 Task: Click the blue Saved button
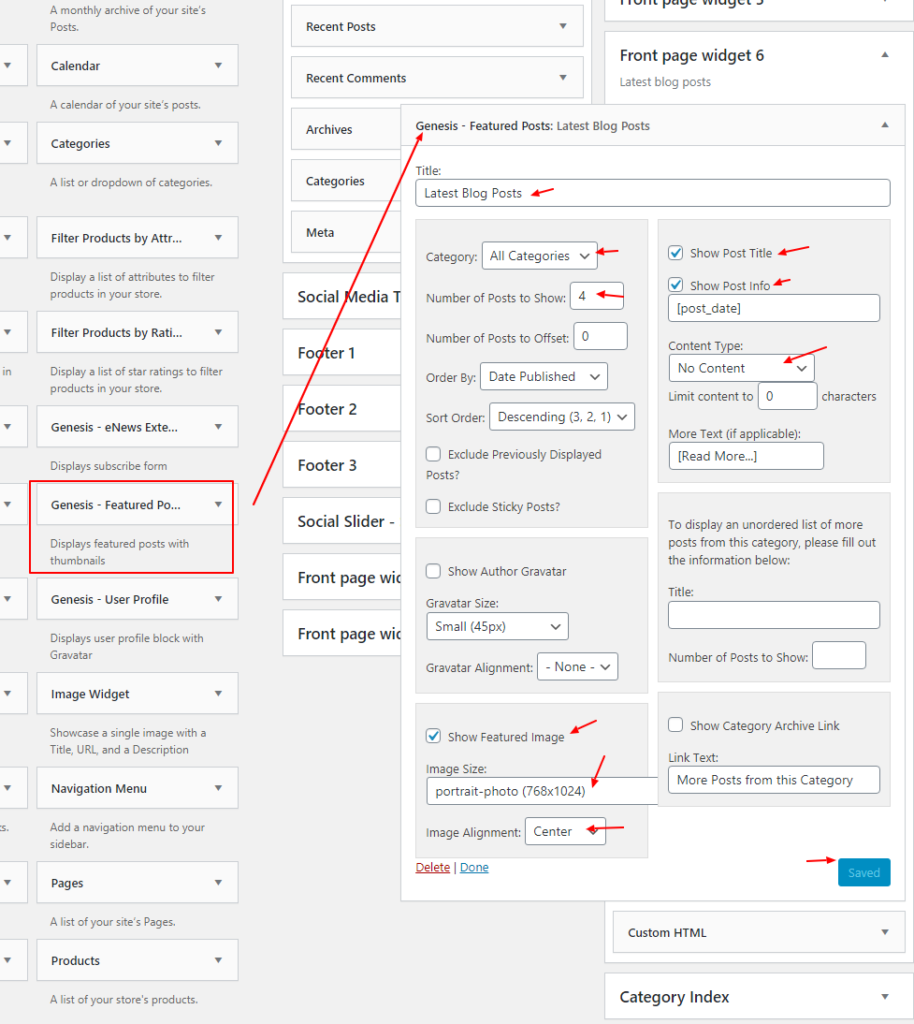point(864,872)
